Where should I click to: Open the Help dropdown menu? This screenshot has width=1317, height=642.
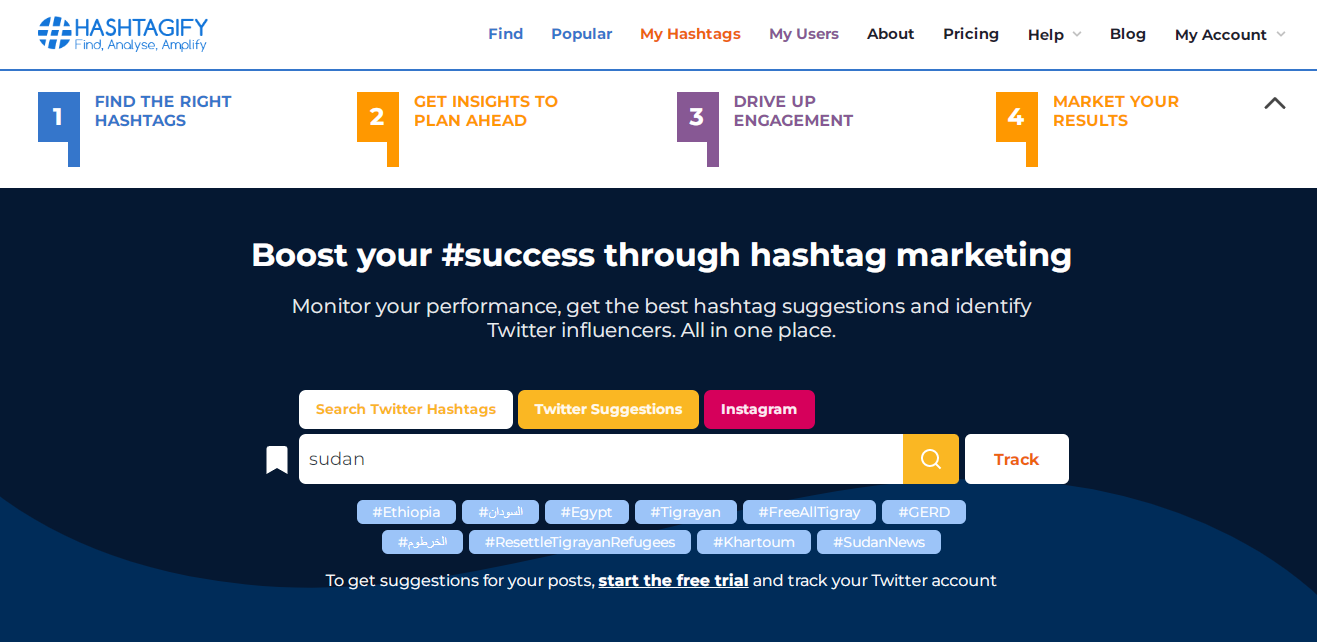(1054, 34)
